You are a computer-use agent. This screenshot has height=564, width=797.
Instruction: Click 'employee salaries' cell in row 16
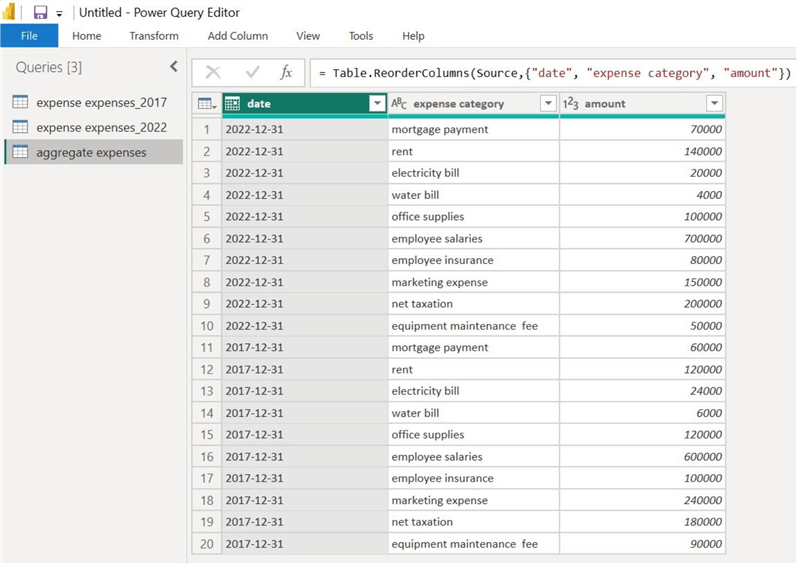click(473, 457)
